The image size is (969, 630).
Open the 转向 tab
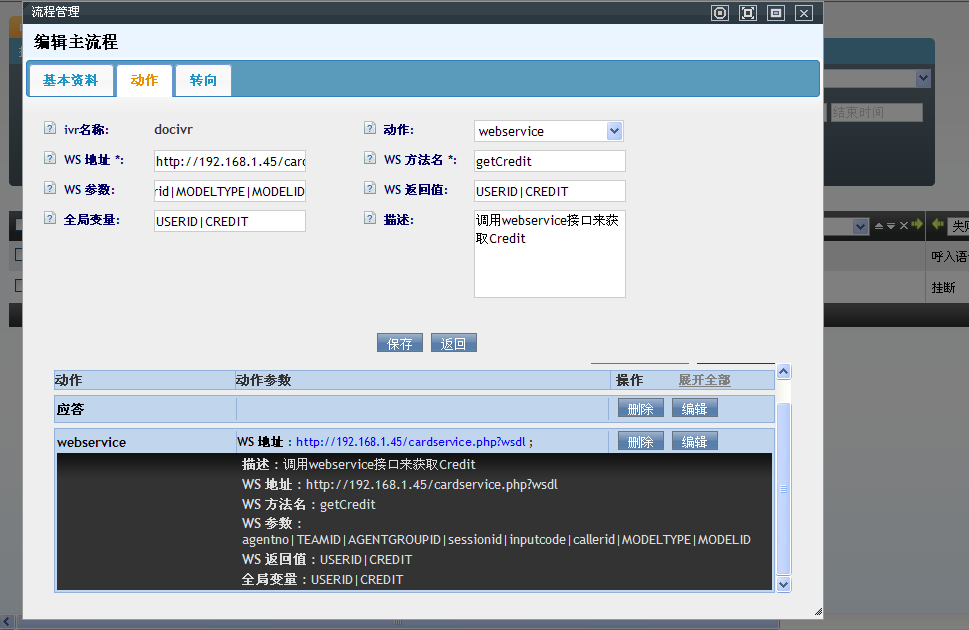pos(203,80)
